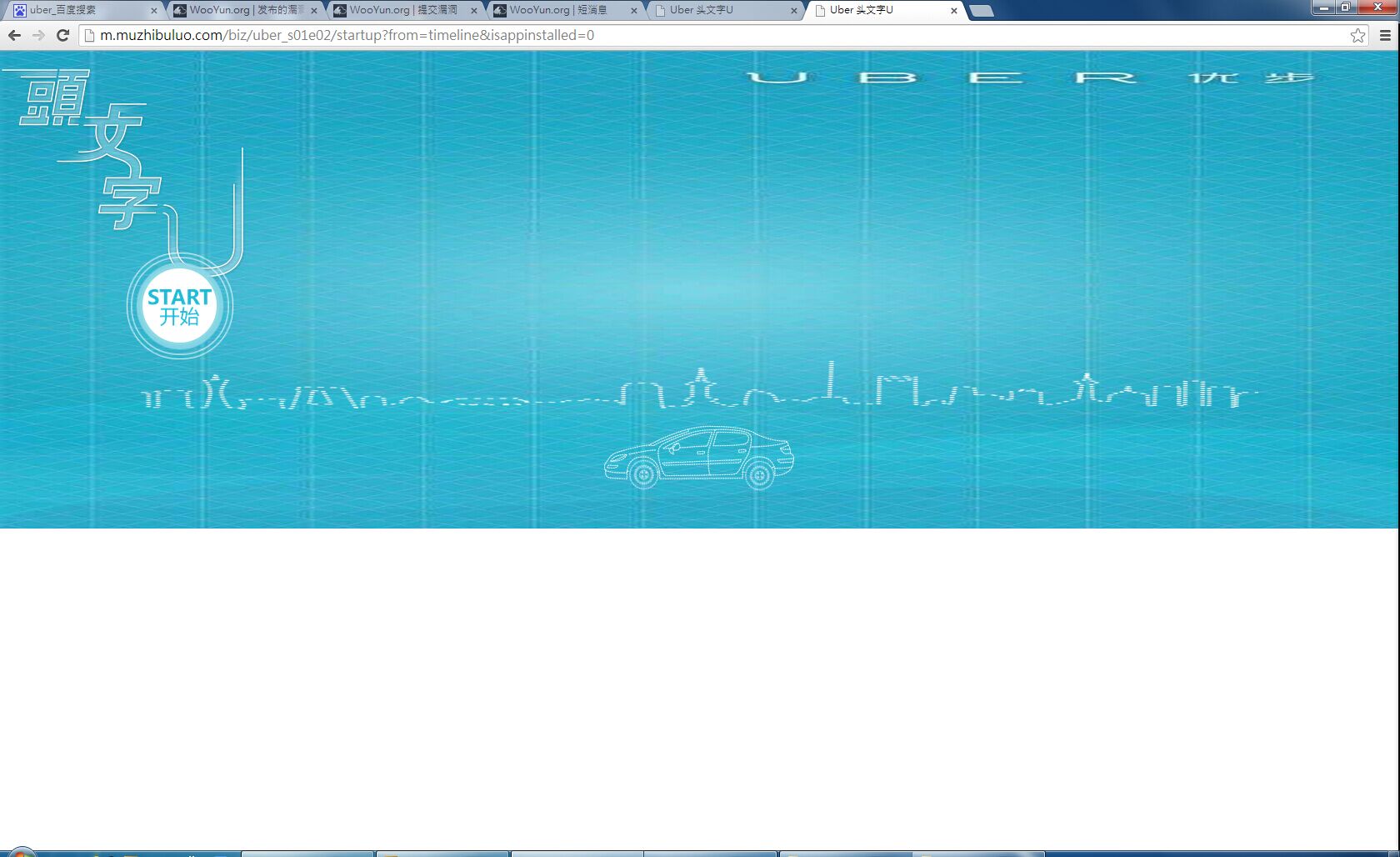The image size is (1400, 857).
Task: Reload the page with the refresh icon
Action: [x=62, y=35]
